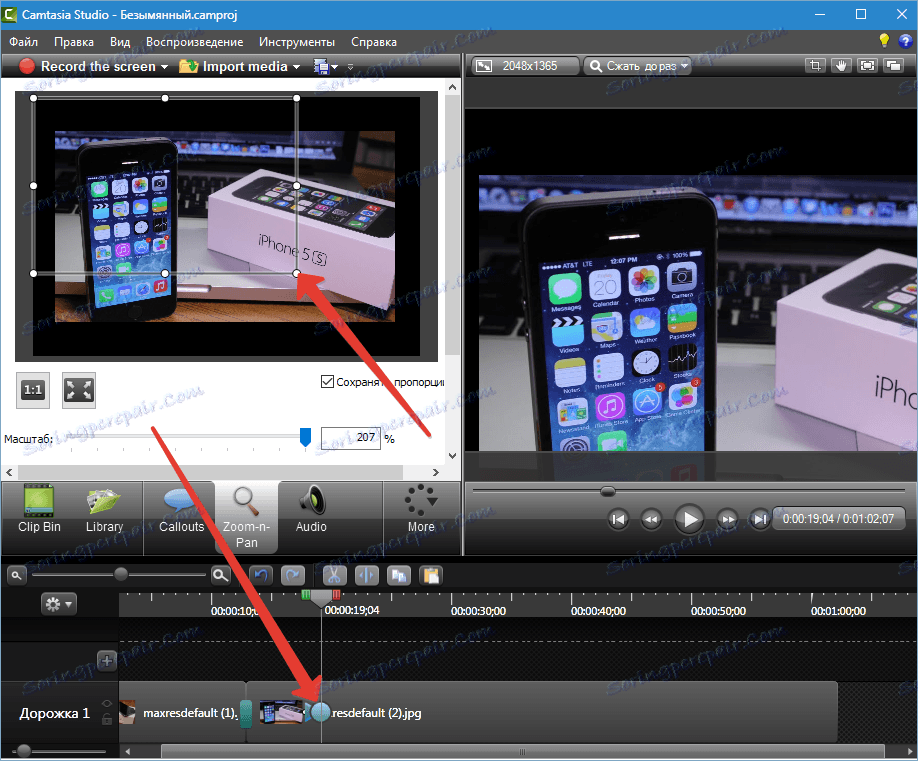Image resolution: width=918 pixels, height=761 pixels.
Task: Open the Сжать до раз zoom dropdown
Action: [638, 66]
